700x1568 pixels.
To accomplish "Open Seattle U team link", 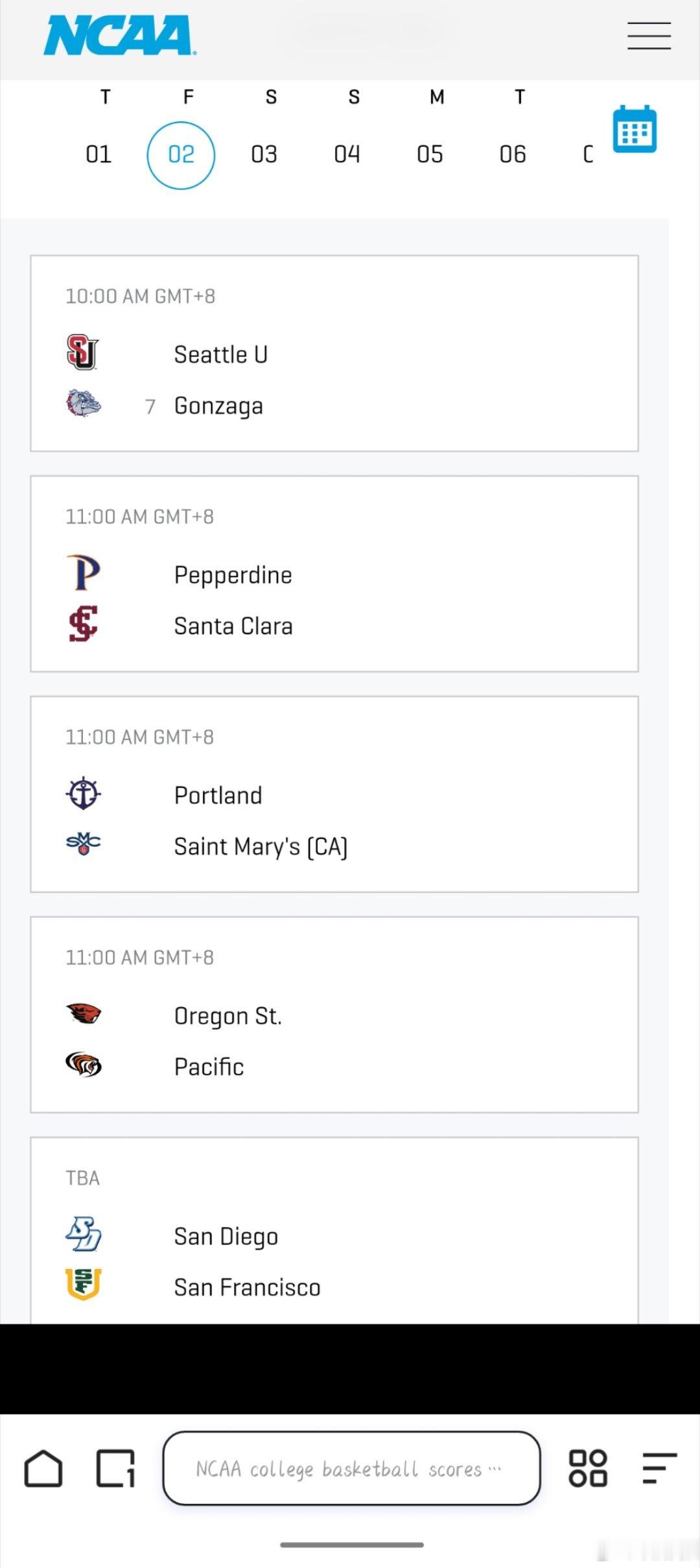I will pos(220,355).
